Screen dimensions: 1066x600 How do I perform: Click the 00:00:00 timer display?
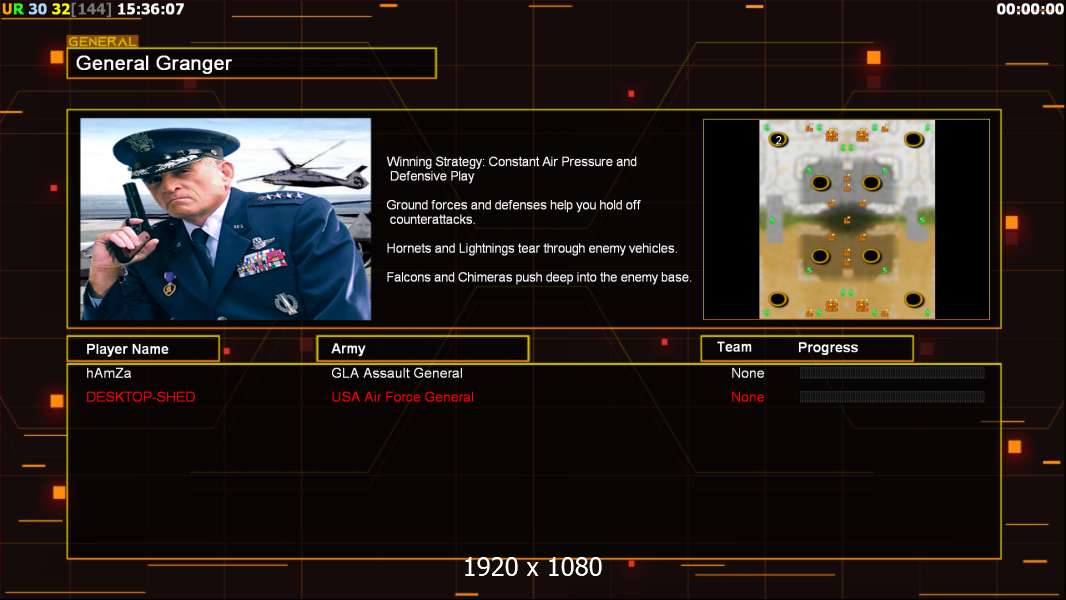pos(1030,9)
